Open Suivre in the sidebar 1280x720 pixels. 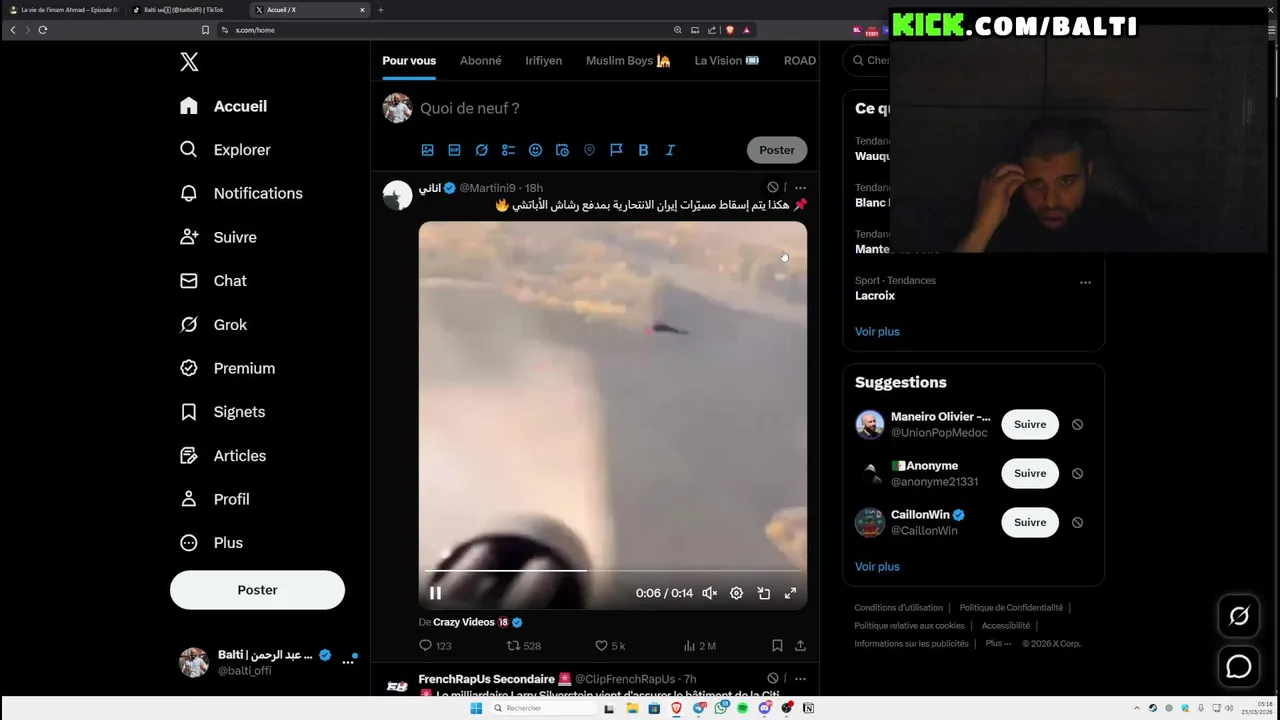click(218, 237)
